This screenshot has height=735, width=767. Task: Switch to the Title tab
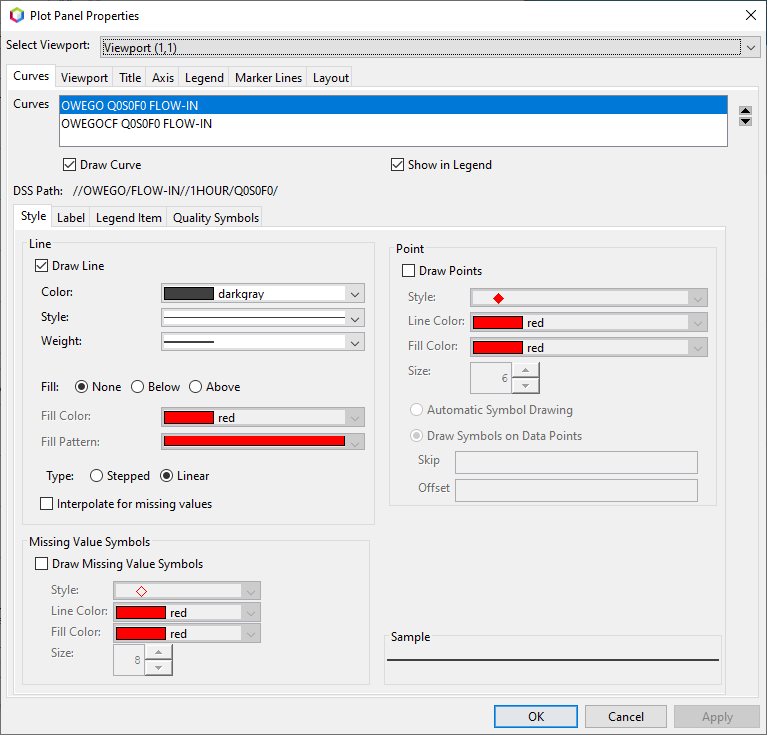130,78
